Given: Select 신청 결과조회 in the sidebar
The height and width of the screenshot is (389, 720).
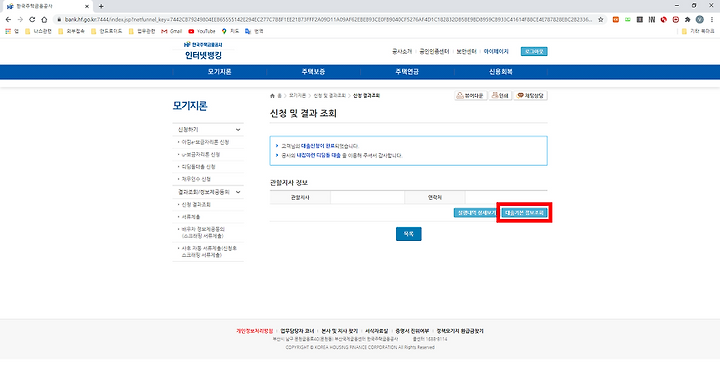Looking at the screenshot, I should [196, 204].
